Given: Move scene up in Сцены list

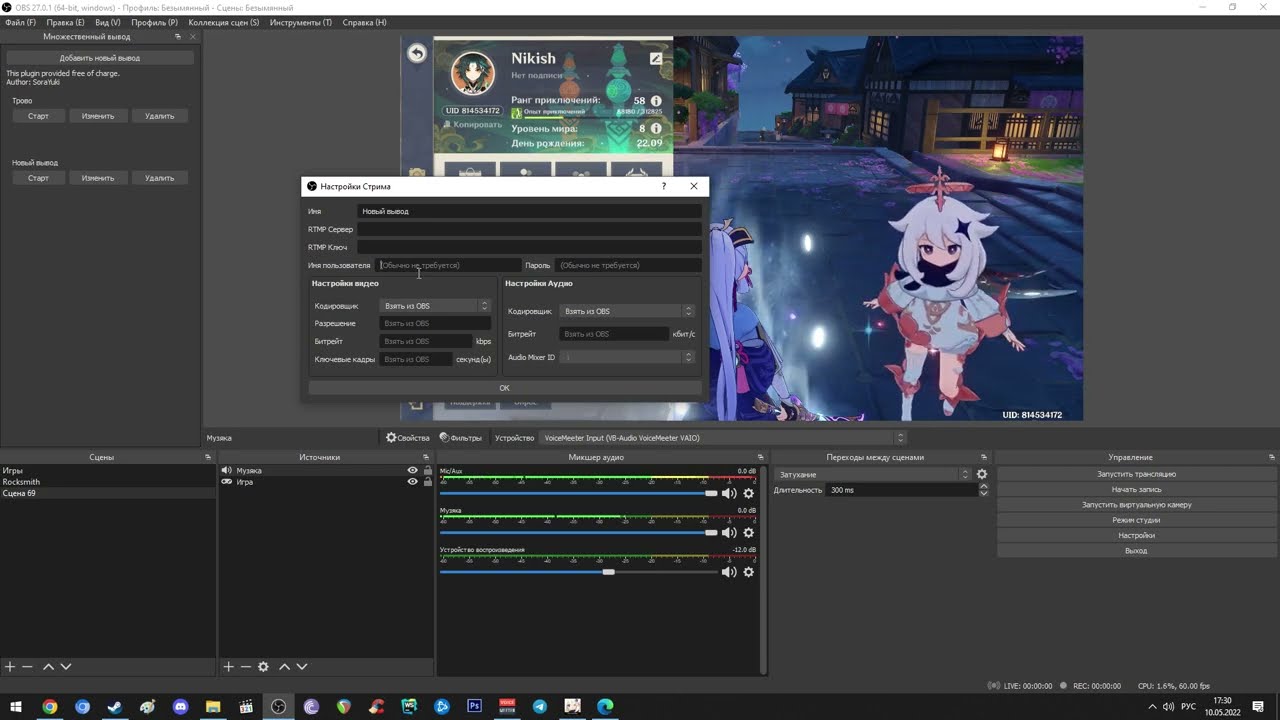Looking at the screenshot, I should tap(48, 667).
